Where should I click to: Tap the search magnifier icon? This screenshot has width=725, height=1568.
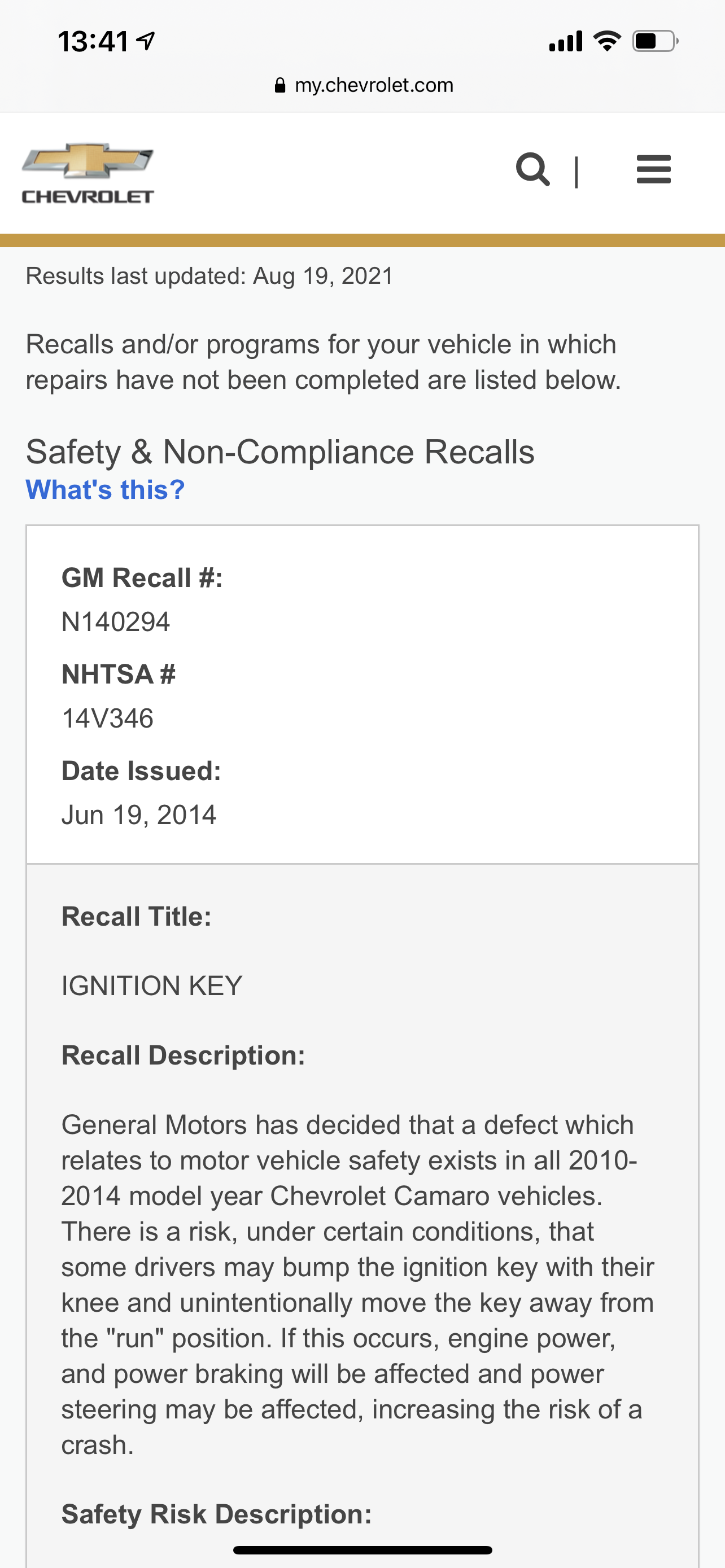tap(532, 169)
